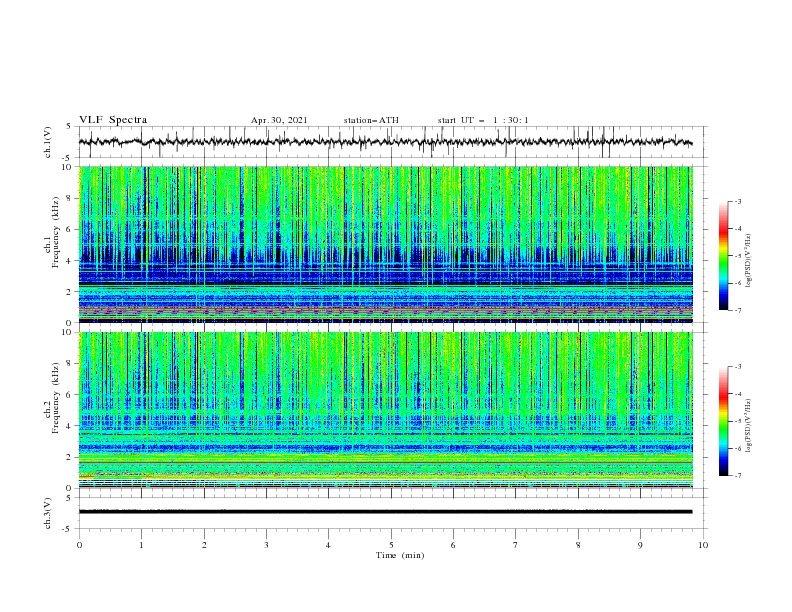Click time-axis tick label '1' at bottom
This screenshot has height=612, width=792.
coord(141,545)
